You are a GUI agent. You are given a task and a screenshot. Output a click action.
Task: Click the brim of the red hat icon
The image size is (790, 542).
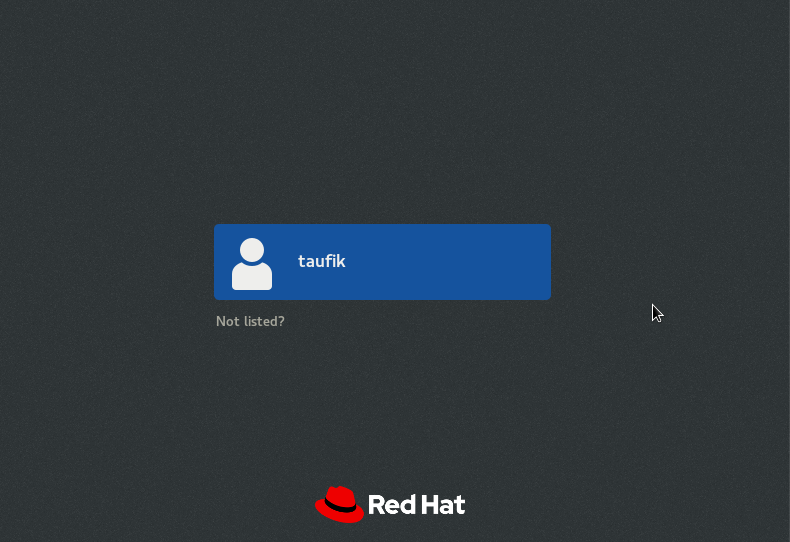coord(339,516)
